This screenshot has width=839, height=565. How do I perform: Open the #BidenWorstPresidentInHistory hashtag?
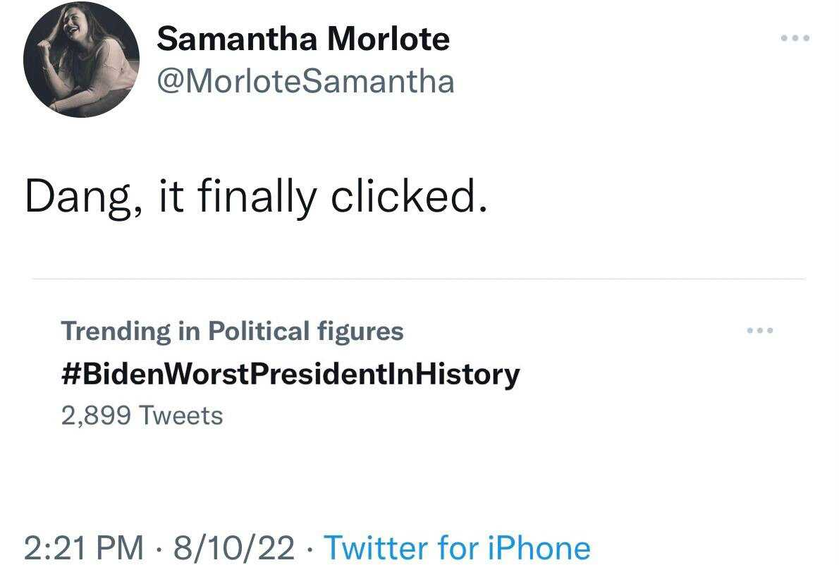click(x=291, y=373)
